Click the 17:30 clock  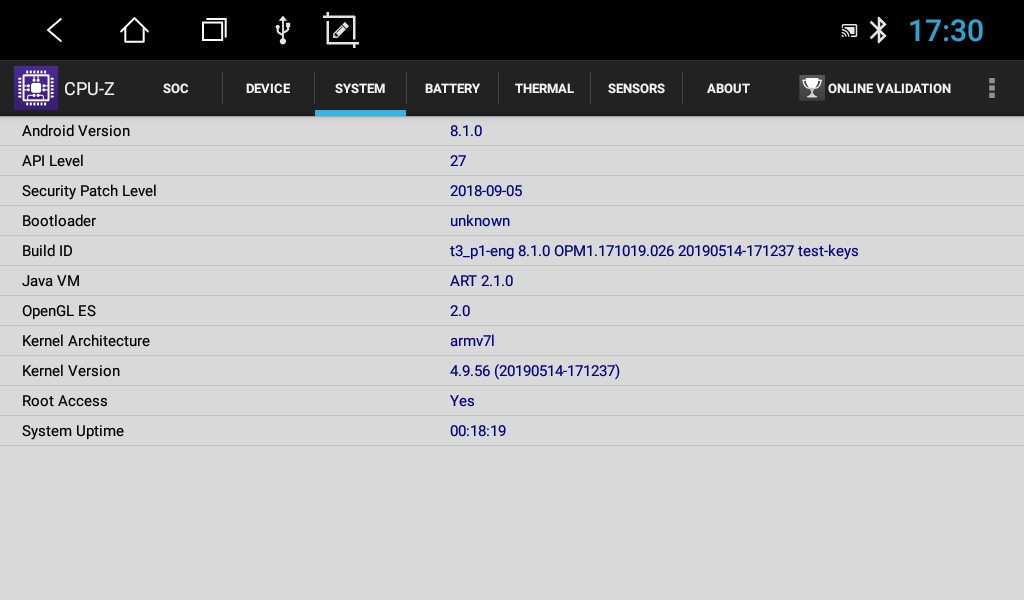pos(946,31)
